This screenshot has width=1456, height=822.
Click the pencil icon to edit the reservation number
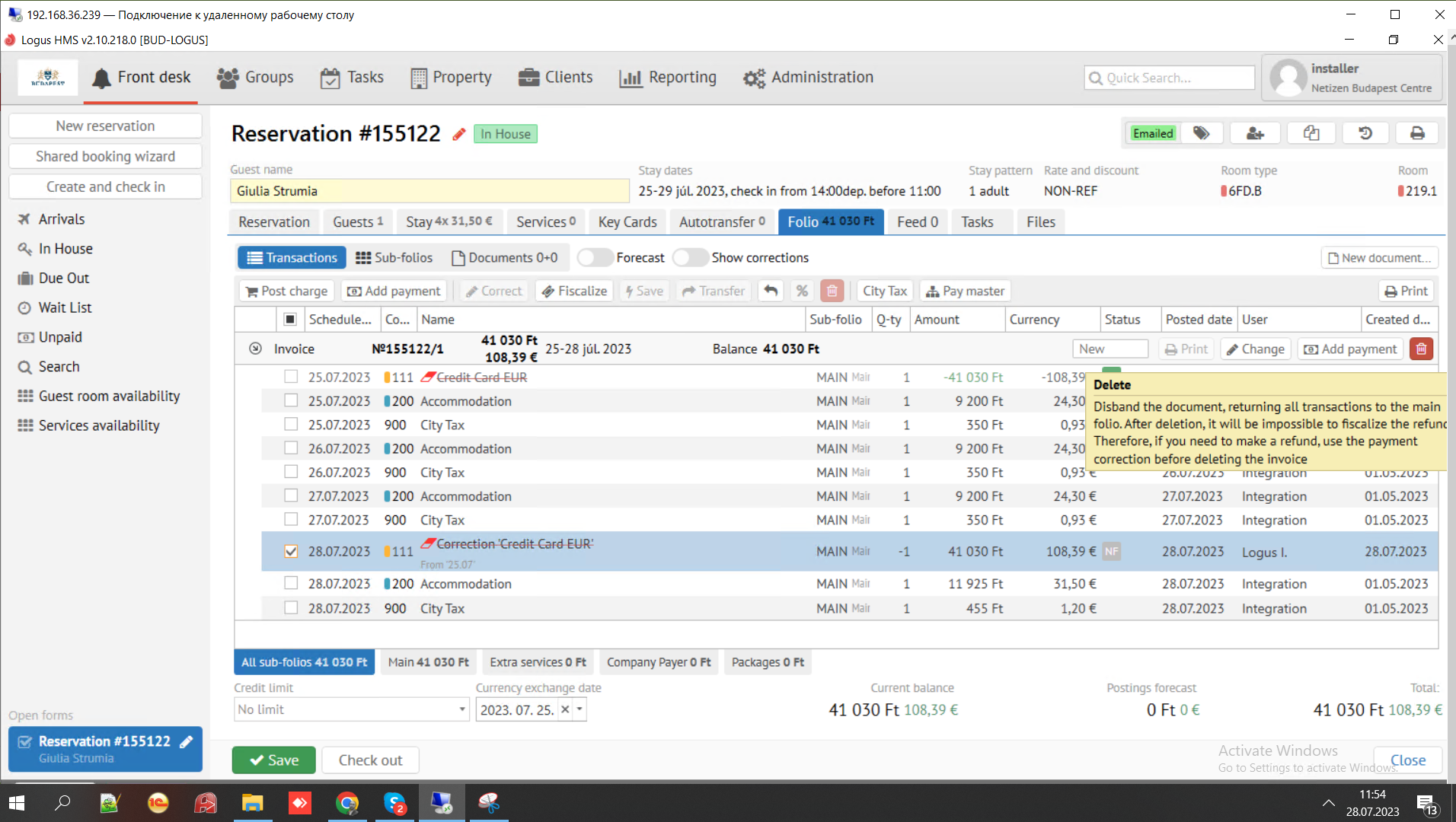coord(458,135)
